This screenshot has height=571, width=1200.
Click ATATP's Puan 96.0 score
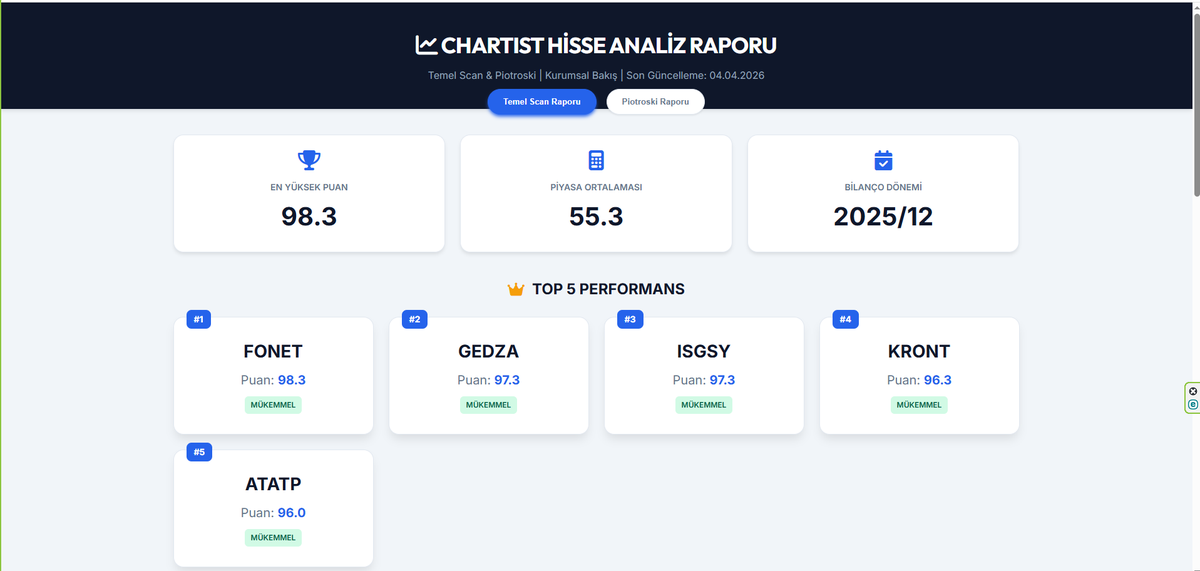pyautogui.click(x=273, y=513)
